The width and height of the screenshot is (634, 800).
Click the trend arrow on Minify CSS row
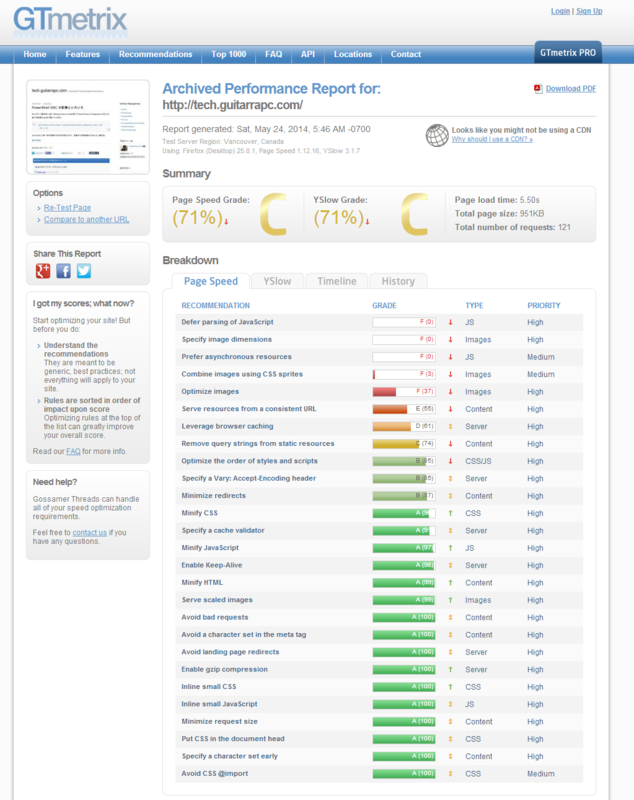click(450, 513)
